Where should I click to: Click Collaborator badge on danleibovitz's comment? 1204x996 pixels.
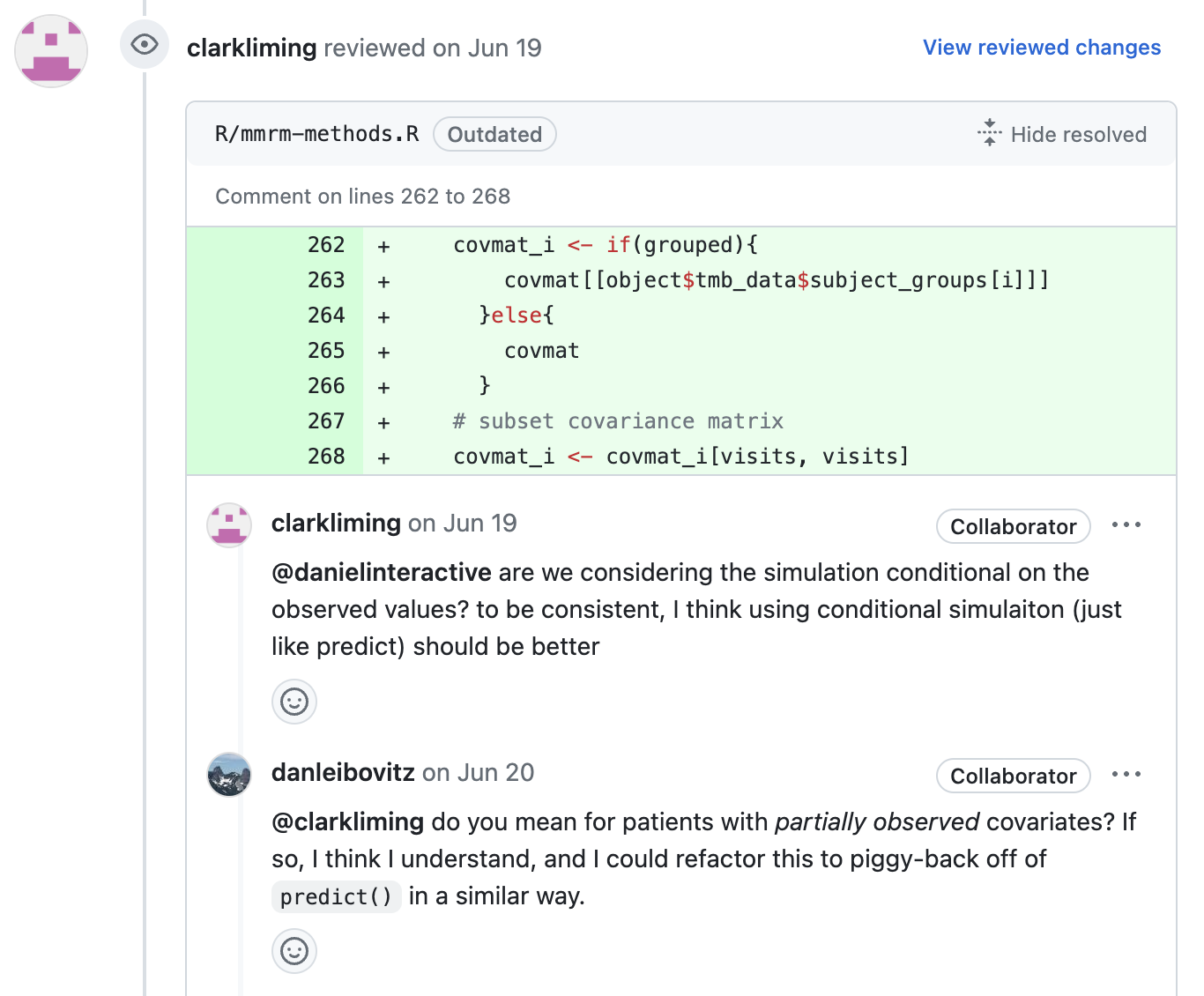[1013, 776]
